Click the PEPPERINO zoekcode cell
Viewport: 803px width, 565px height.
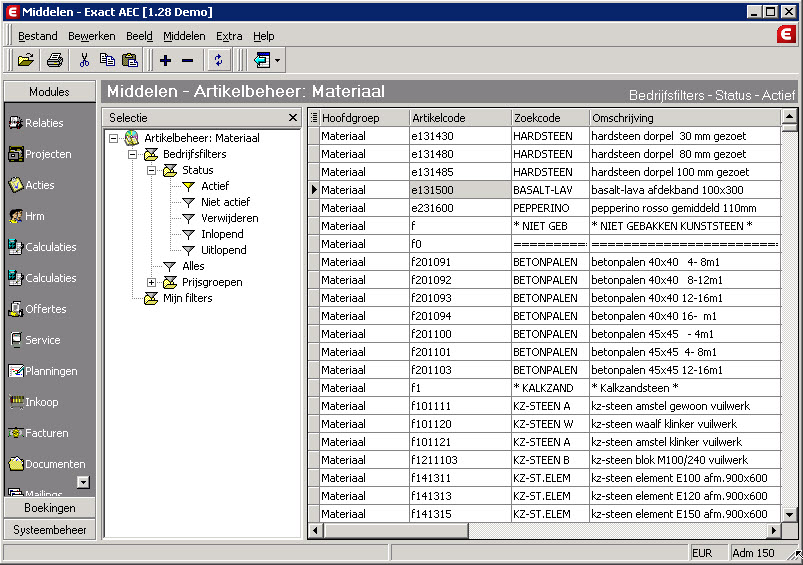click(550, 208)
